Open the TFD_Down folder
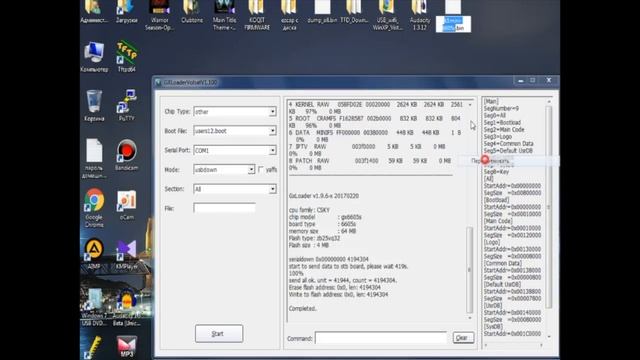Viewport: 640px width, 360px height. tap(354, 11)
